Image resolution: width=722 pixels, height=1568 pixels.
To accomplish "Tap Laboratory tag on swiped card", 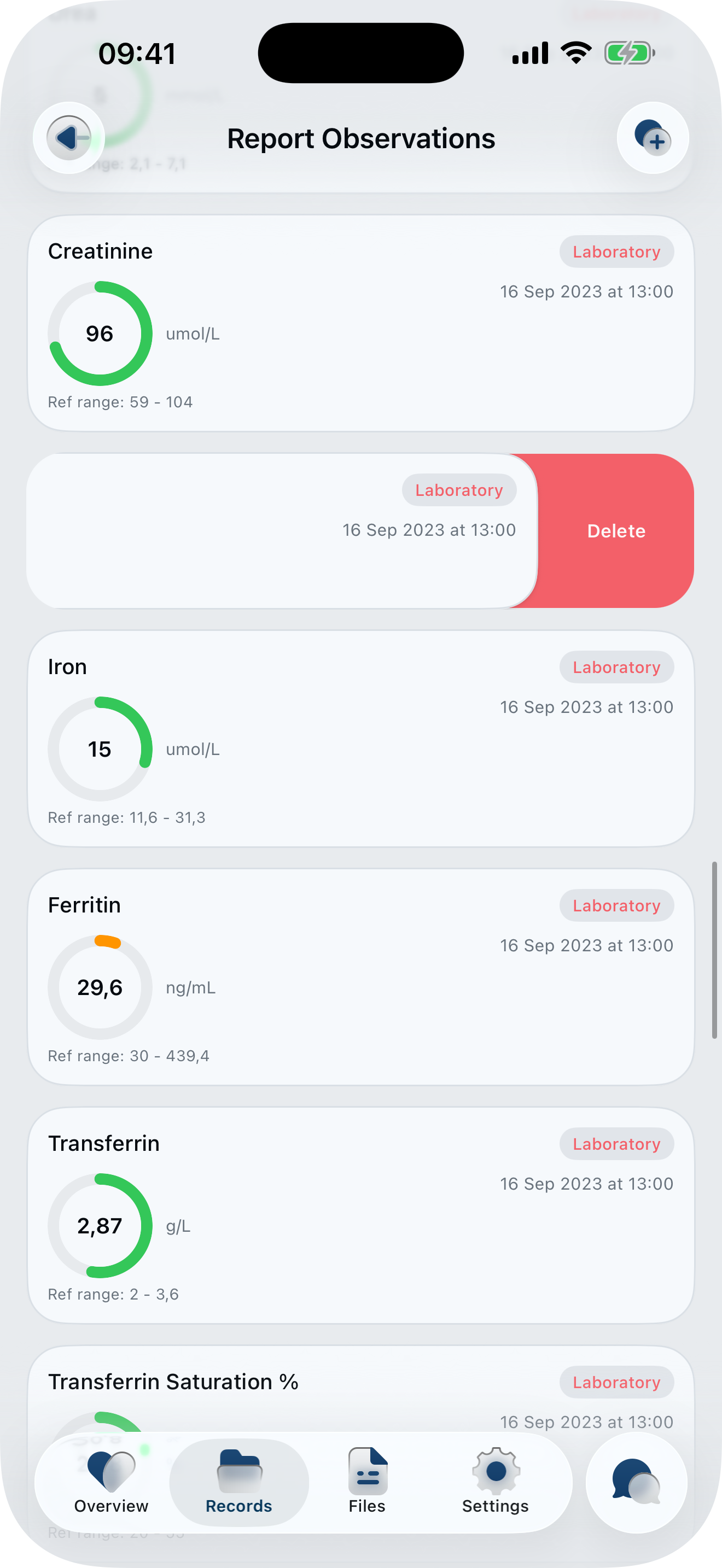I will pyautogui.click(x=459, y=490).
